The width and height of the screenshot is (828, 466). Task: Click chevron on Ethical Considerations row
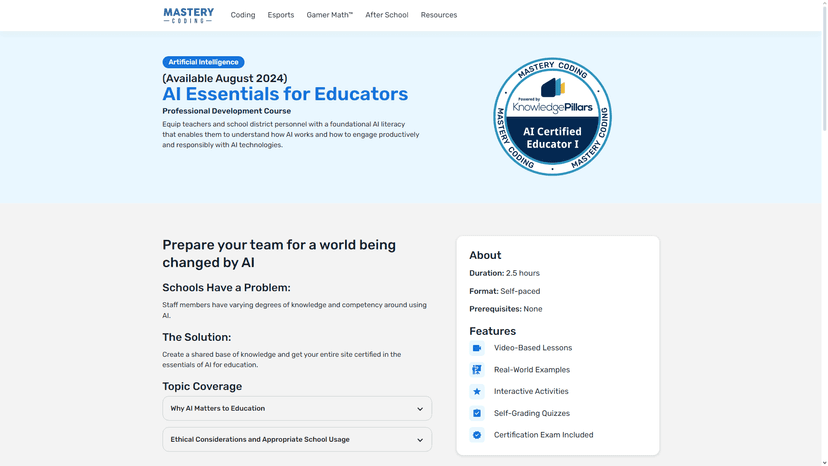[420, 440]
